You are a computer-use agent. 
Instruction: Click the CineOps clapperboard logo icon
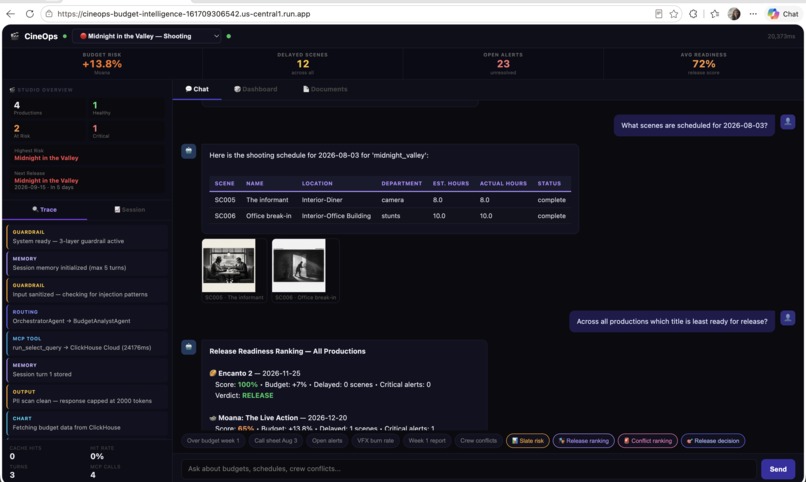click(15, 36)
